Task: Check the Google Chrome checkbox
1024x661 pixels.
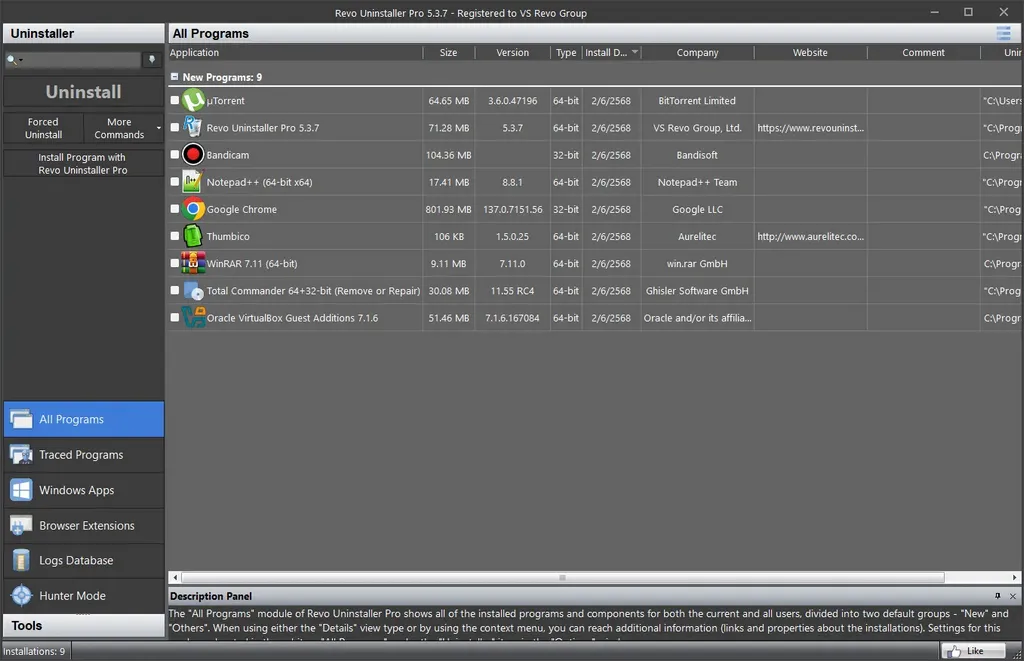Action: pyautogui.click(x=174, y=209)
